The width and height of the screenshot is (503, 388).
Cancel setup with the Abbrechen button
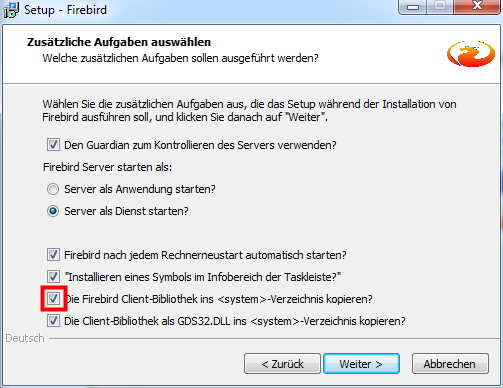(450, 364)
